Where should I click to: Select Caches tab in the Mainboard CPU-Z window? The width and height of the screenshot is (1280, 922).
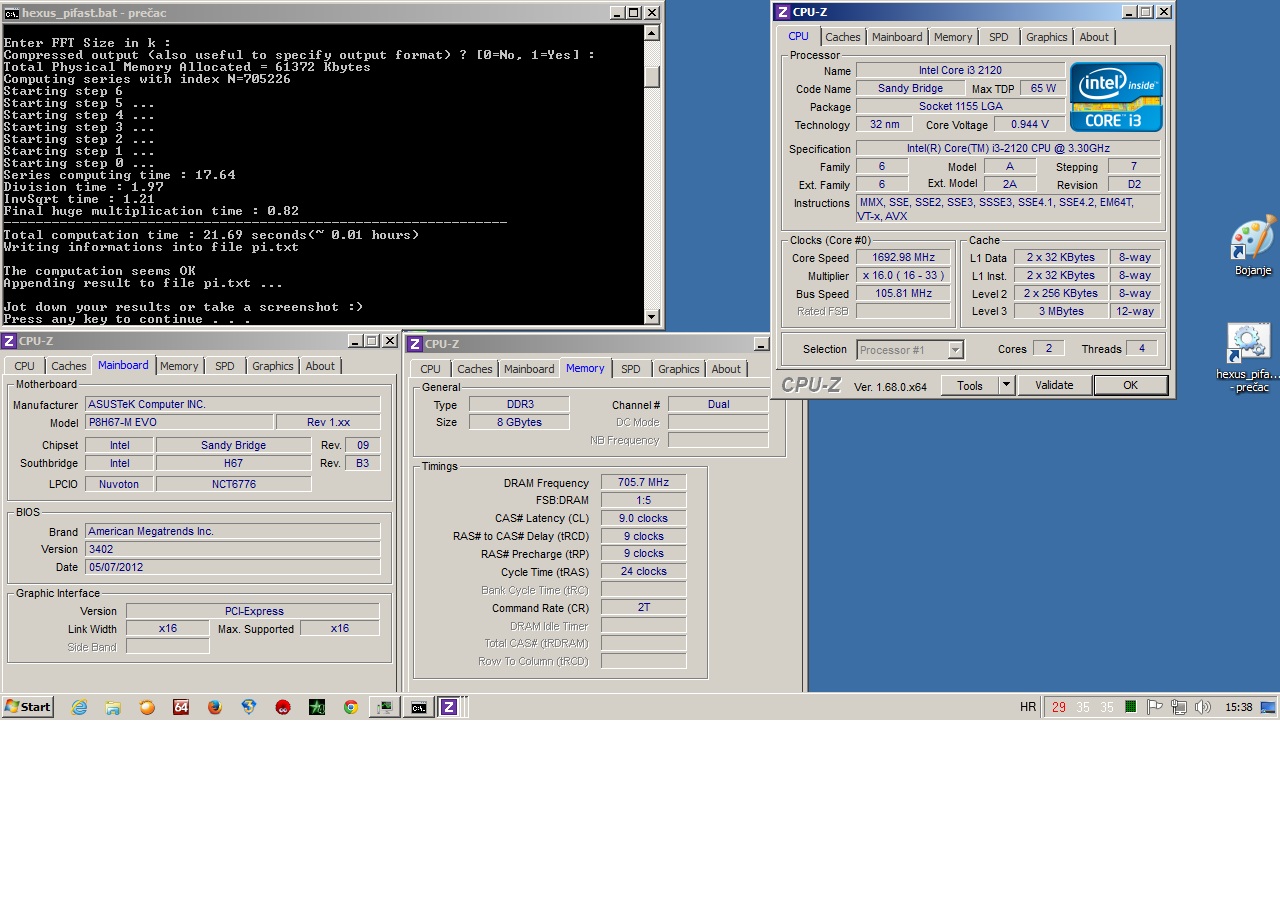point(69,366)
